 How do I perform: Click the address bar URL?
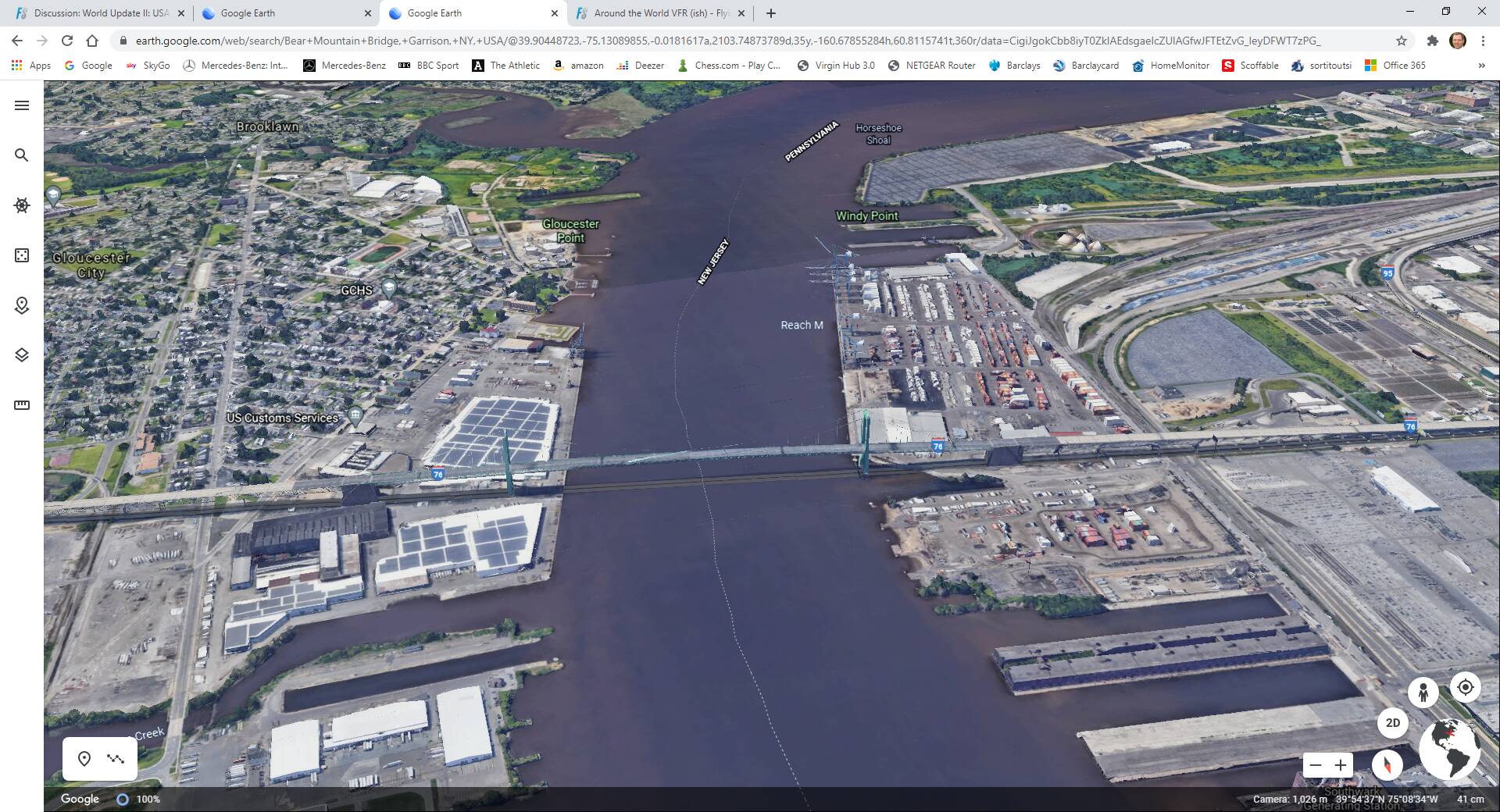[x=727, y=41]
